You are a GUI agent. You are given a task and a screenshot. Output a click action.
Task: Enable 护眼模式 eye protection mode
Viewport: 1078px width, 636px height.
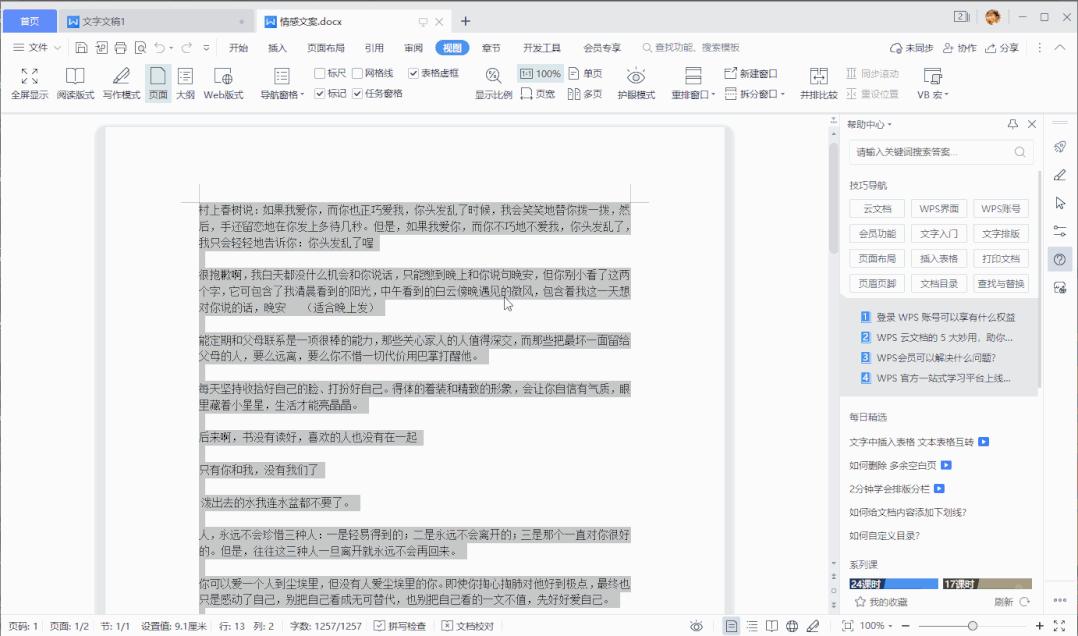(634, 80)
